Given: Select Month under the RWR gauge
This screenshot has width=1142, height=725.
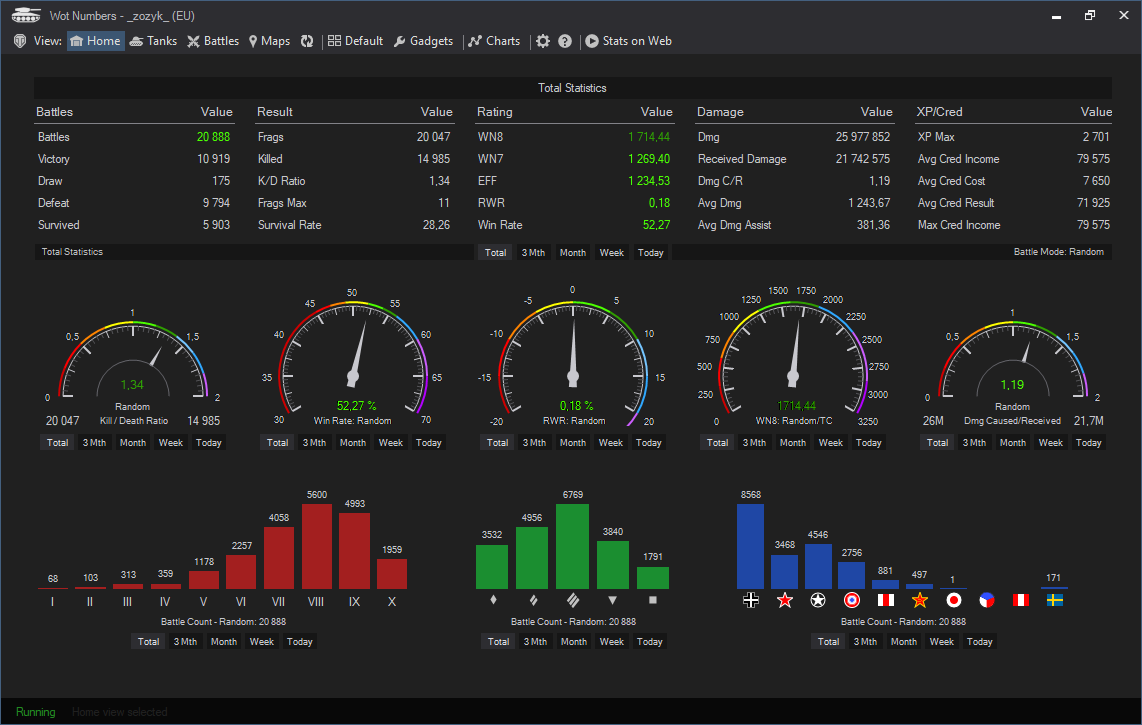Looking at the screenshot, I should click(572, 442).
